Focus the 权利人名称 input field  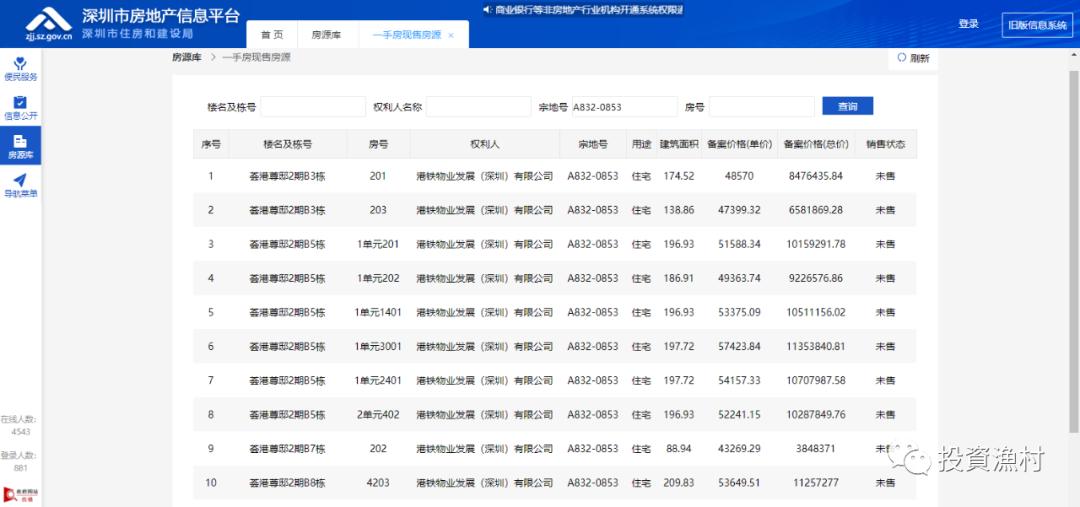click(479, 107)
